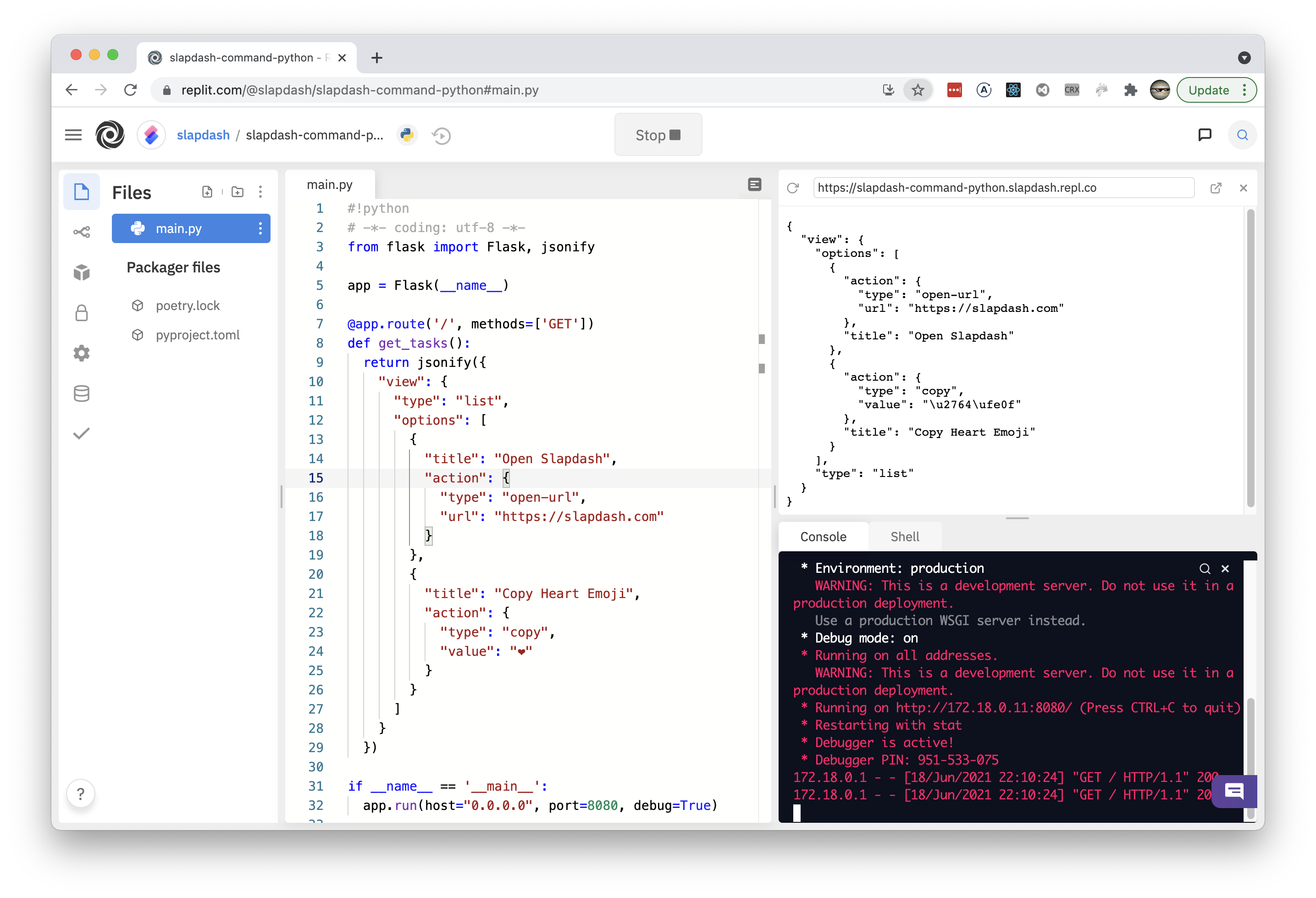1316x898 pixels.
Task: Click the red LastPass extension icon
Action: coord(954,90)
